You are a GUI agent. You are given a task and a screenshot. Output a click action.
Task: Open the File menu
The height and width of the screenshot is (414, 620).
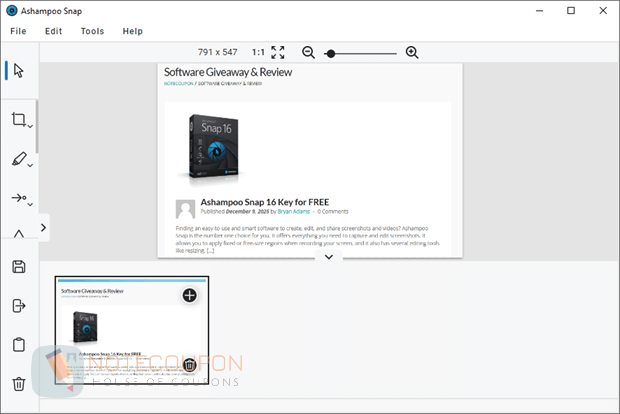tap(18, 31)
